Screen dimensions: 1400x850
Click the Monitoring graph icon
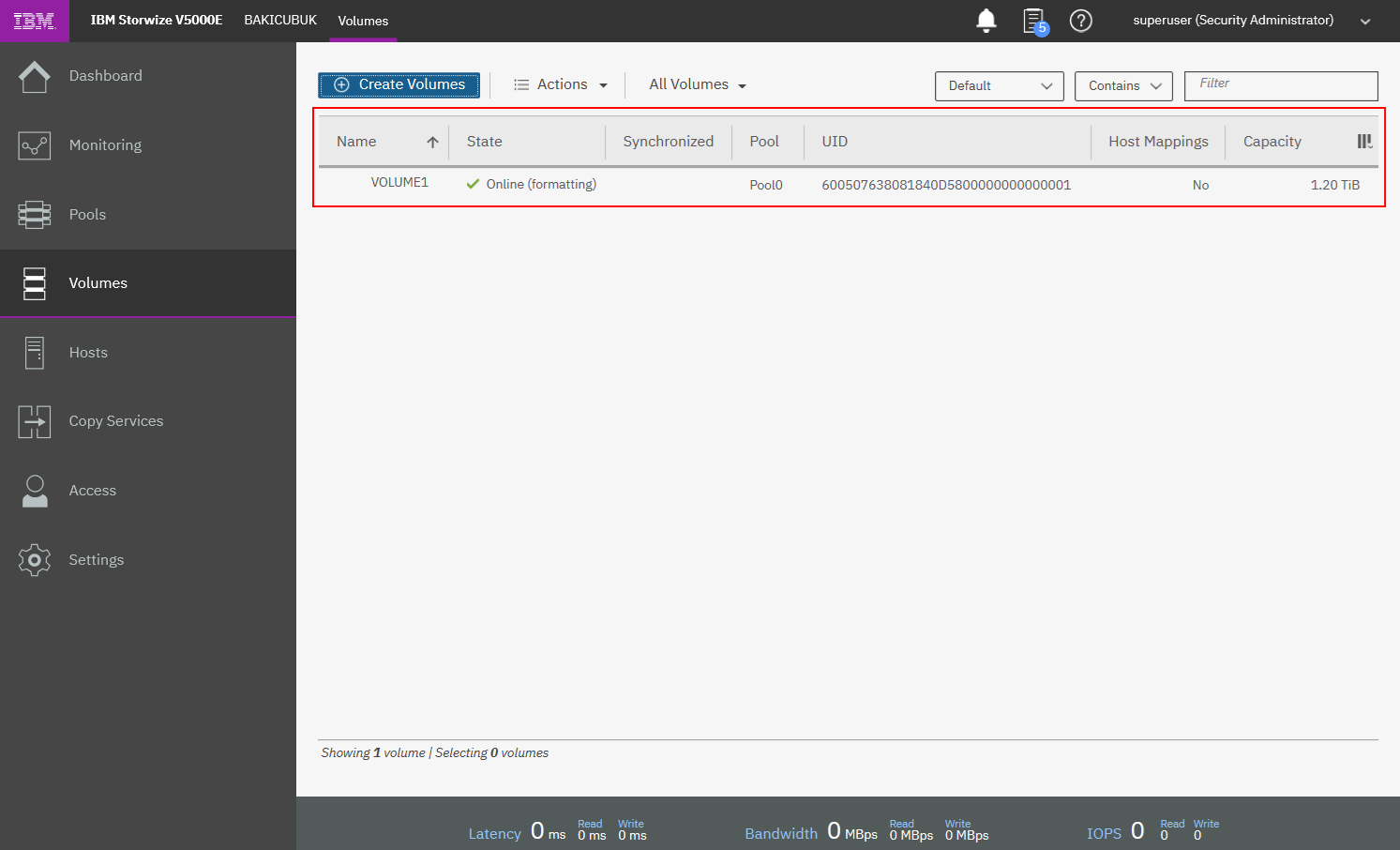35,145
